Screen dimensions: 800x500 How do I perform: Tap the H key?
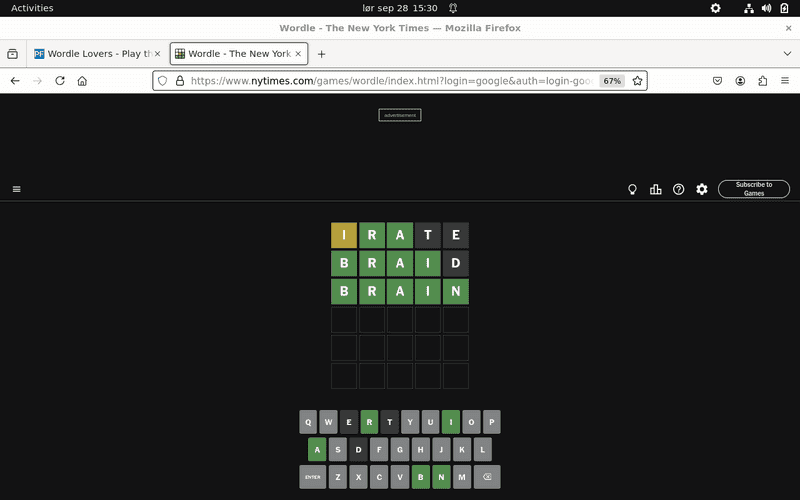tap(420, 449)
